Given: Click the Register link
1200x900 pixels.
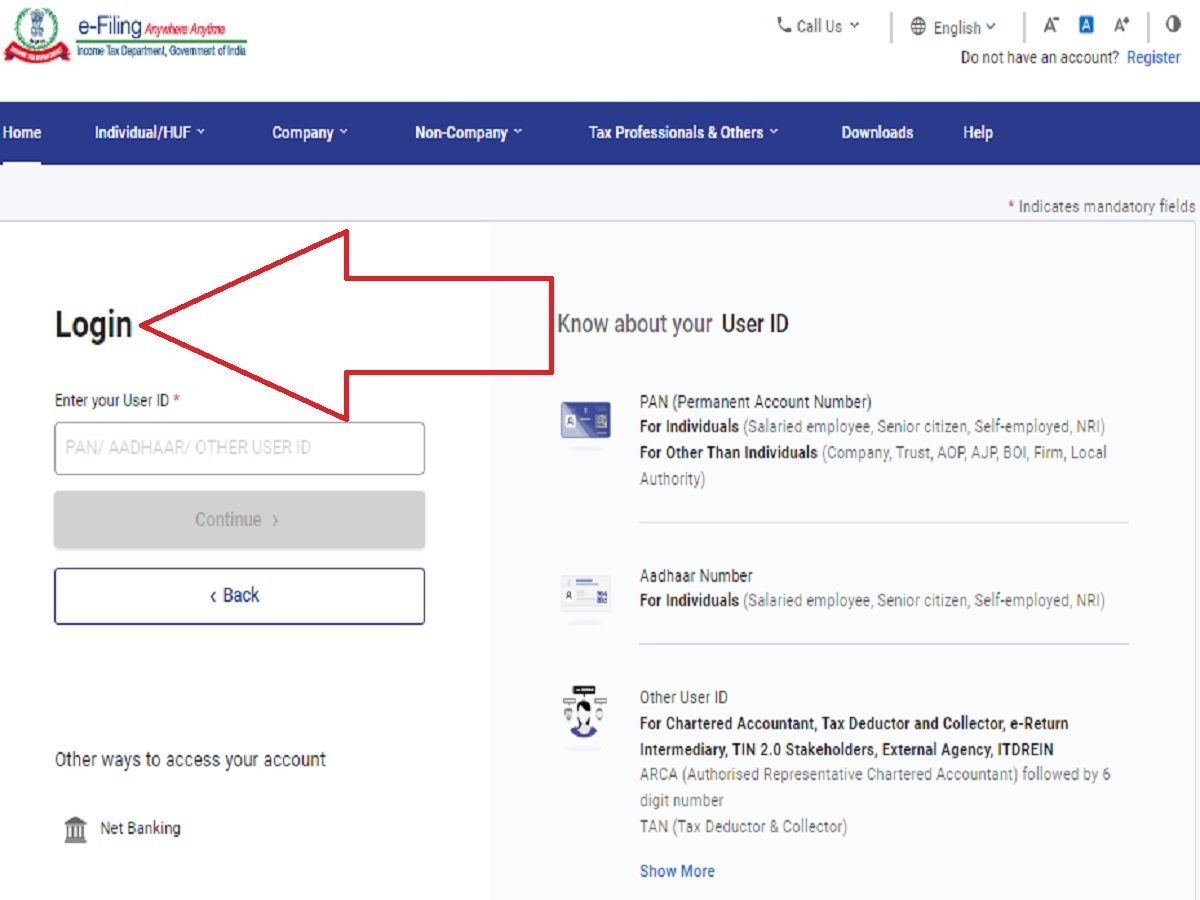Looking at the screenshot, I should click(1153, 57).
